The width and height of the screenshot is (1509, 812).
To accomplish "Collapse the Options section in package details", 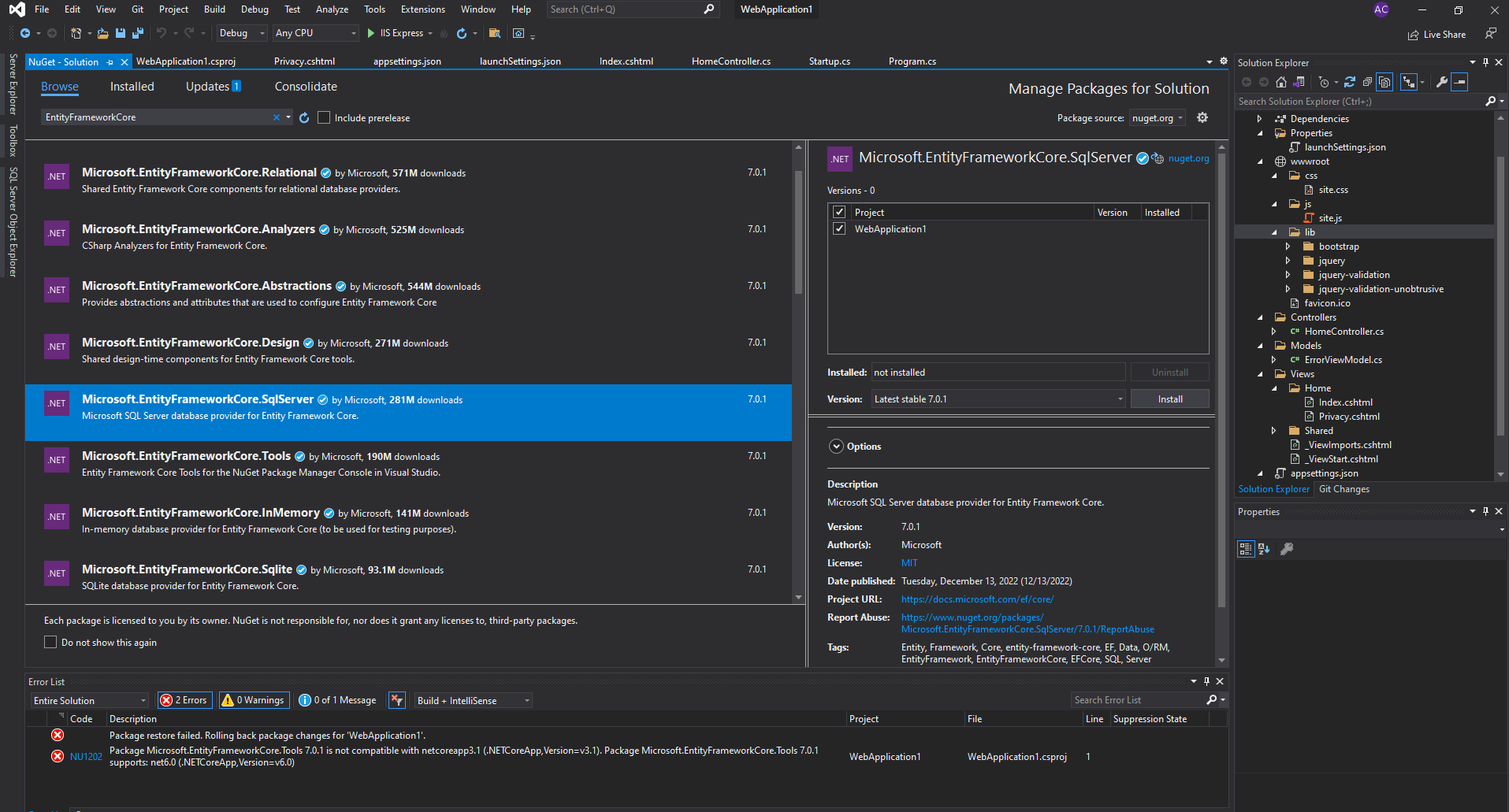I will coord(836,446).
